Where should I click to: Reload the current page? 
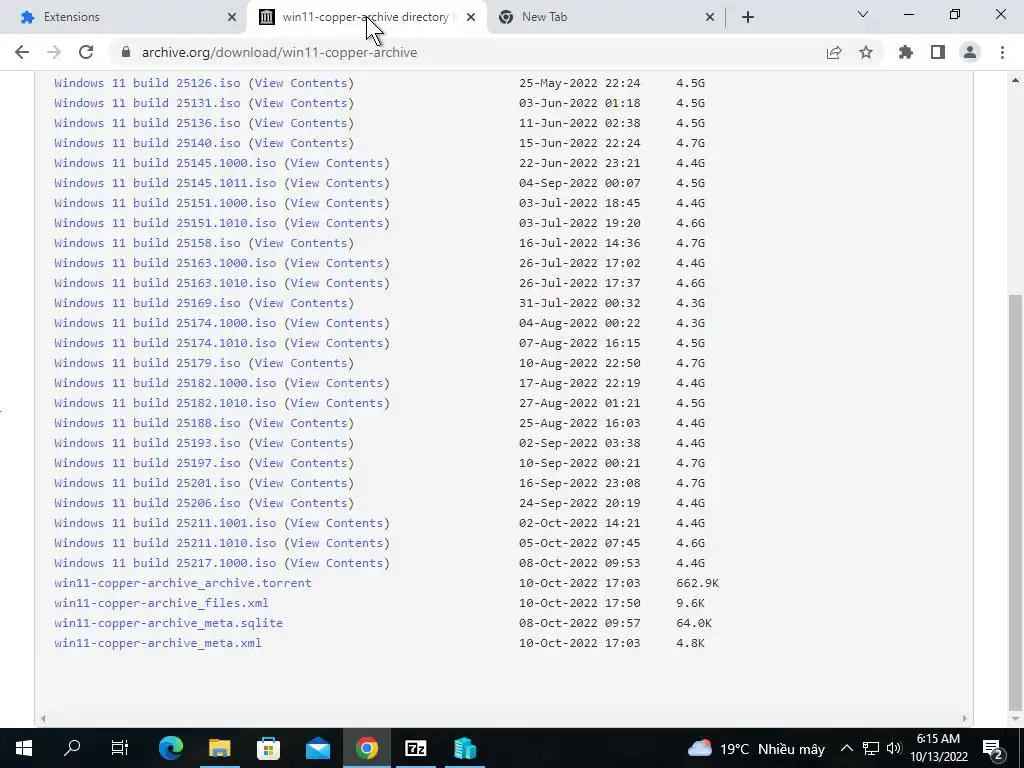click(86, 52)
